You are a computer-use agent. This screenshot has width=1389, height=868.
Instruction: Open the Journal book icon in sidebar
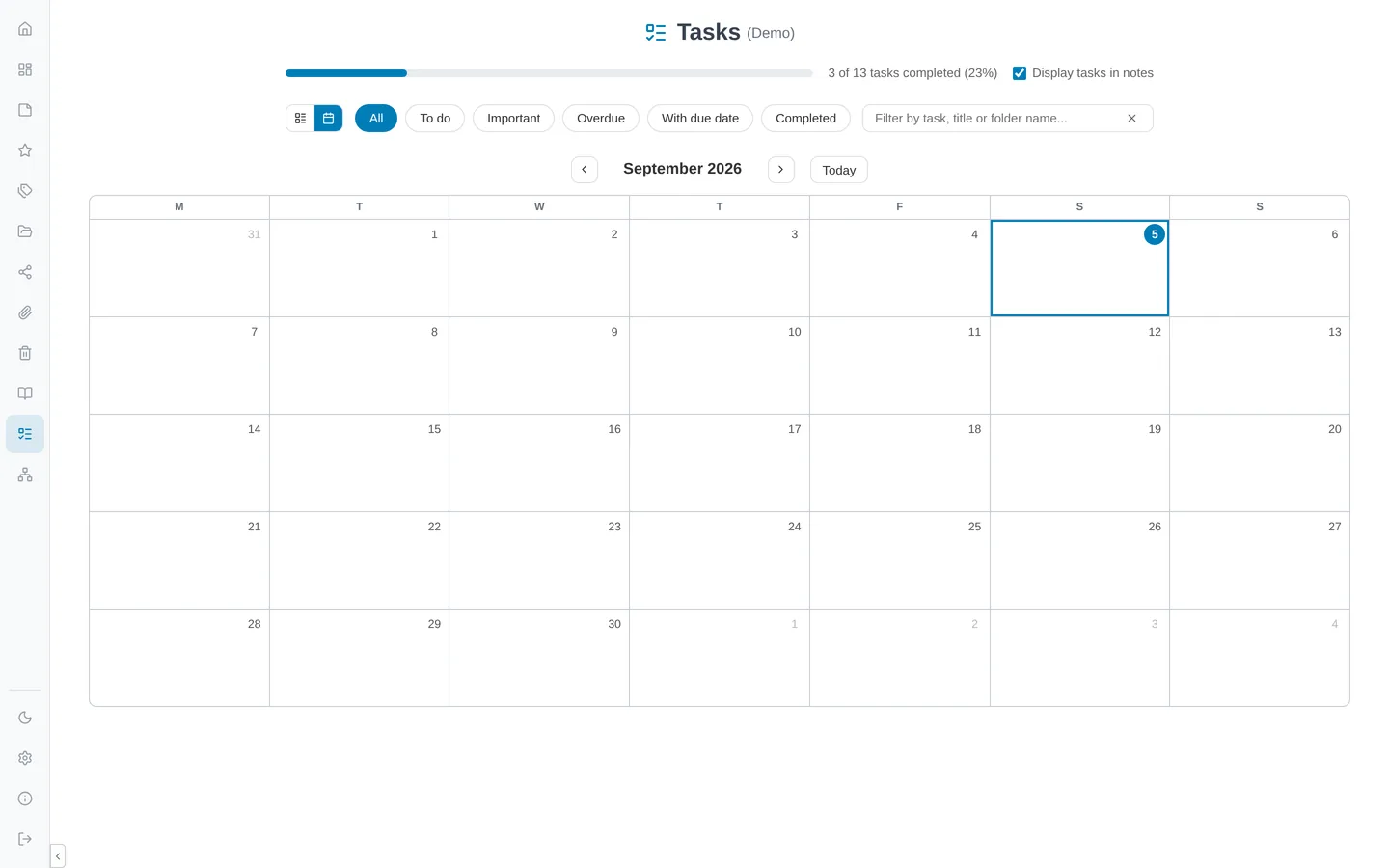[x=25, y=393]
